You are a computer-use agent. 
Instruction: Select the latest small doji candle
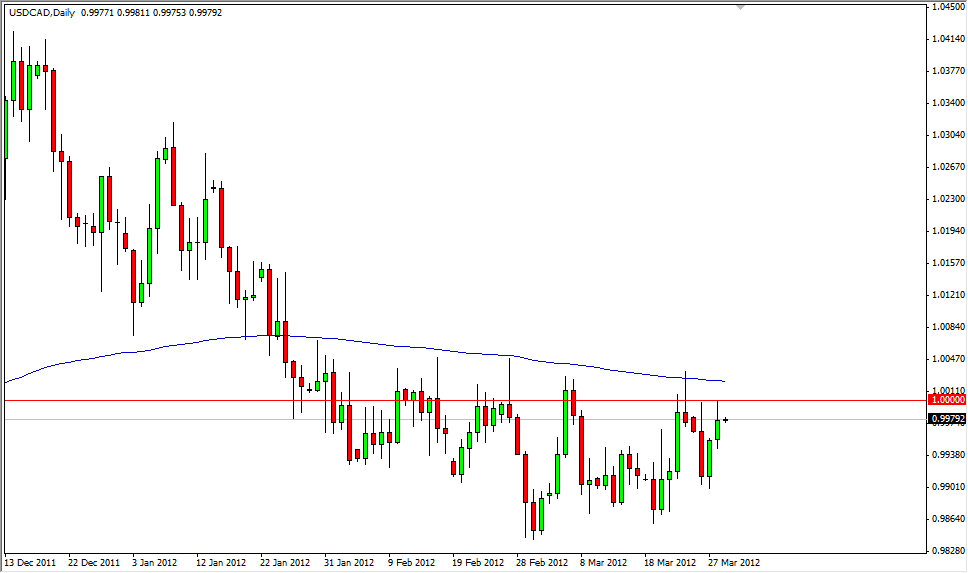(725, 420)
